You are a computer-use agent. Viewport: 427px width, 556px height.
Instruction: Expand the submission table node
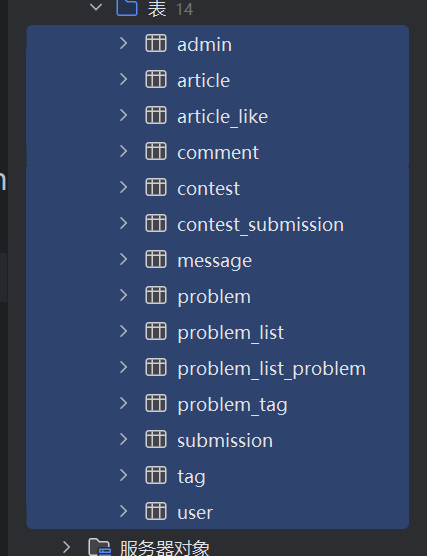pyautogui.click(x=123, y=439)
